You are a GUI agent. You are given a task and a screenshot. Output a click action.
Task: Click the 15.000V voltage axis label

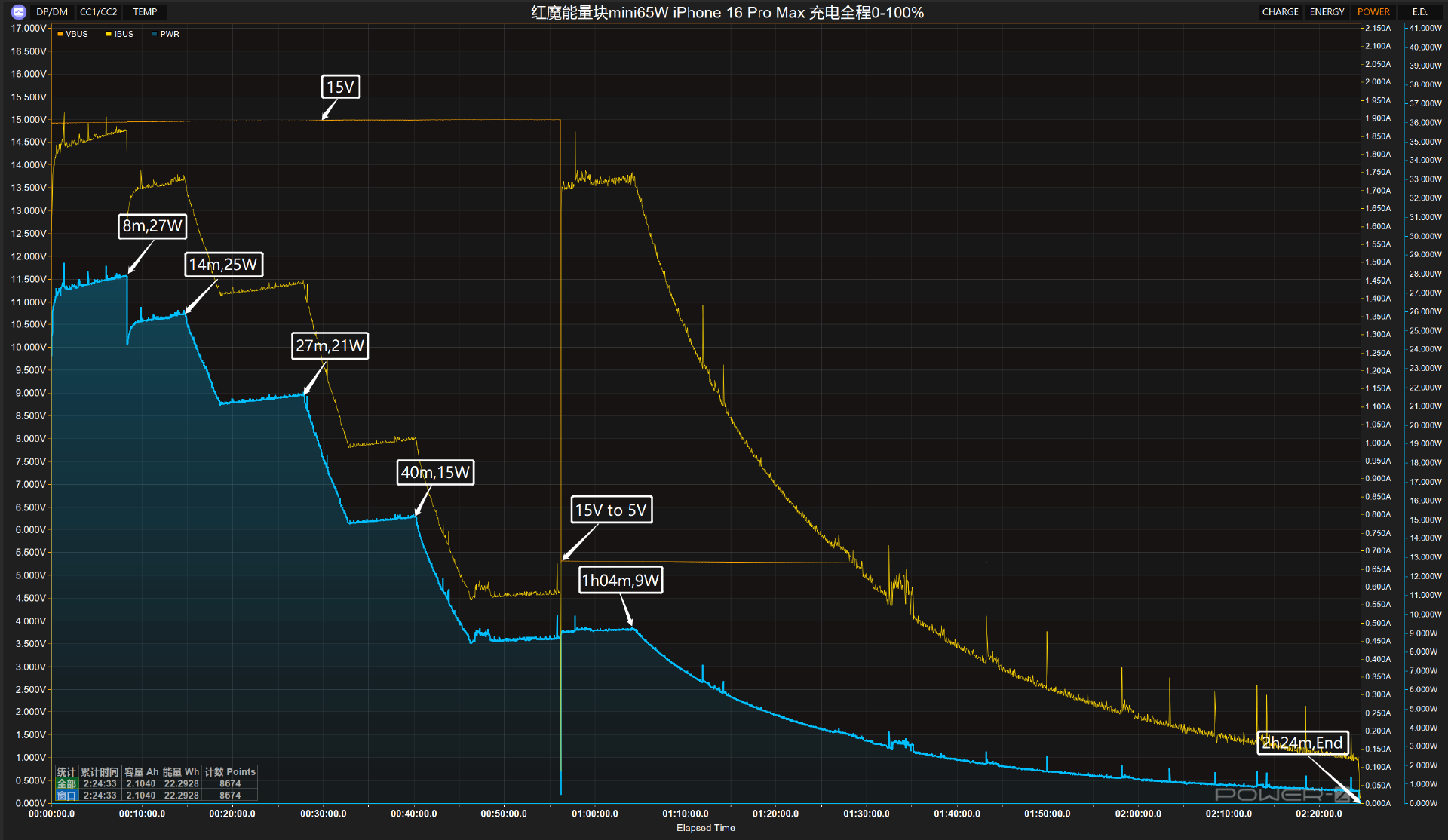pos(29,119)
